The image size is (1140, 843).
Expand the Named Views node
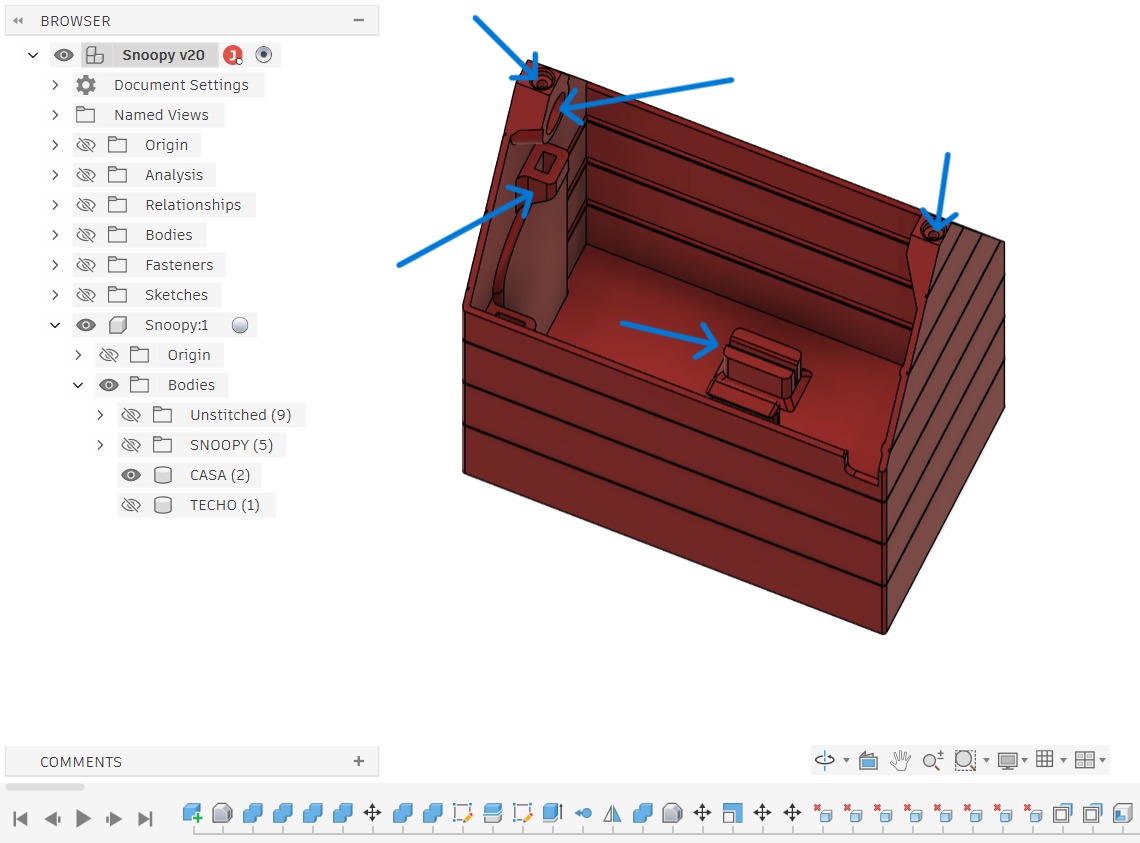[x=55, y=115]
